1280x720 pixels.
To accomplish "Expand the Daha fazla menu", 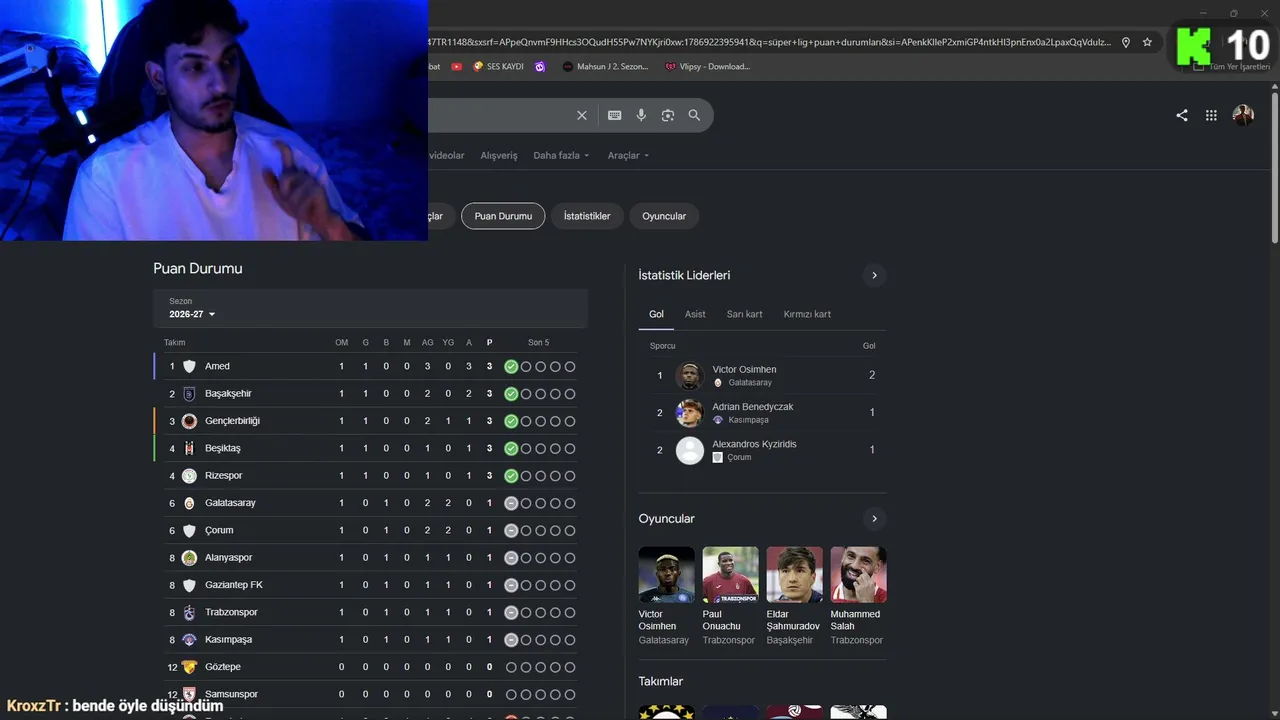I will pos(561,155).
